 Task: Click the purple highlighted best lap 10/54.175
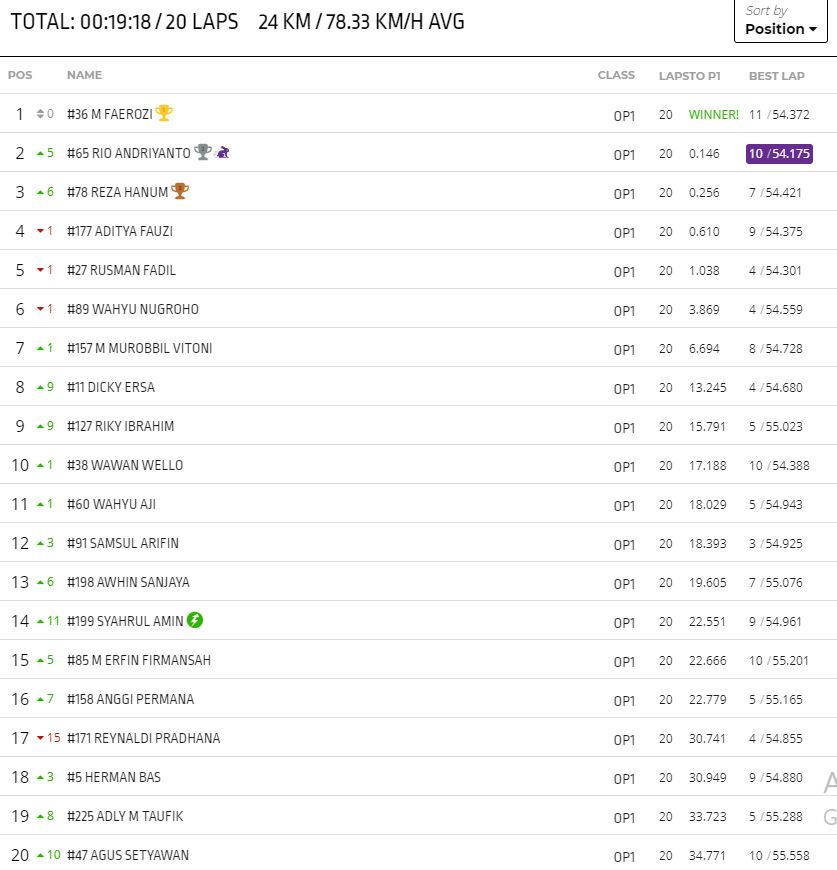(779, 154)
